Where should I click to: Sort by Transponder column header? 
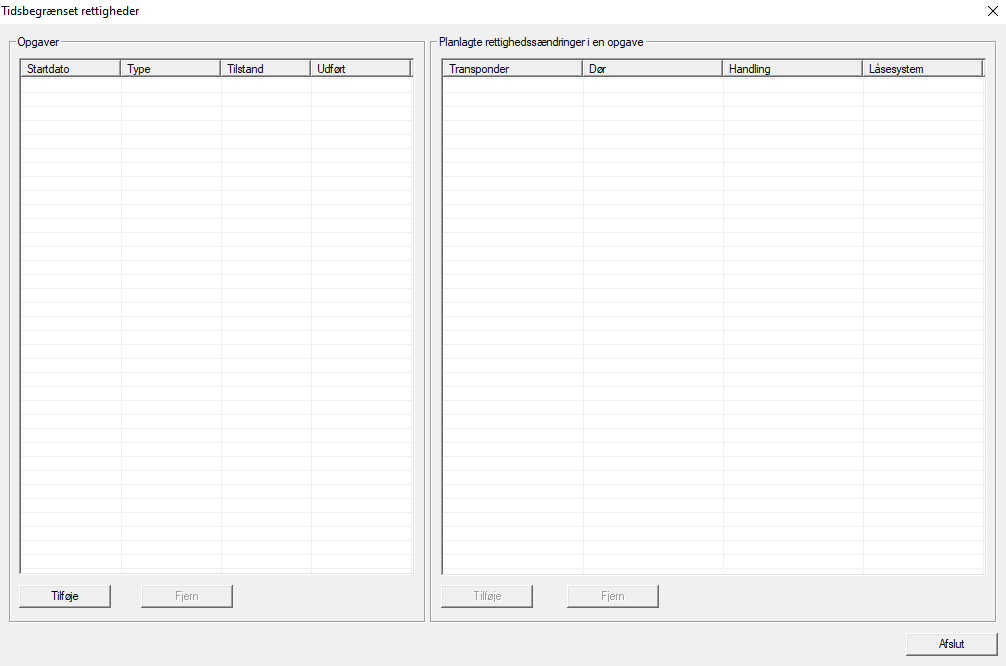point(512,69)
